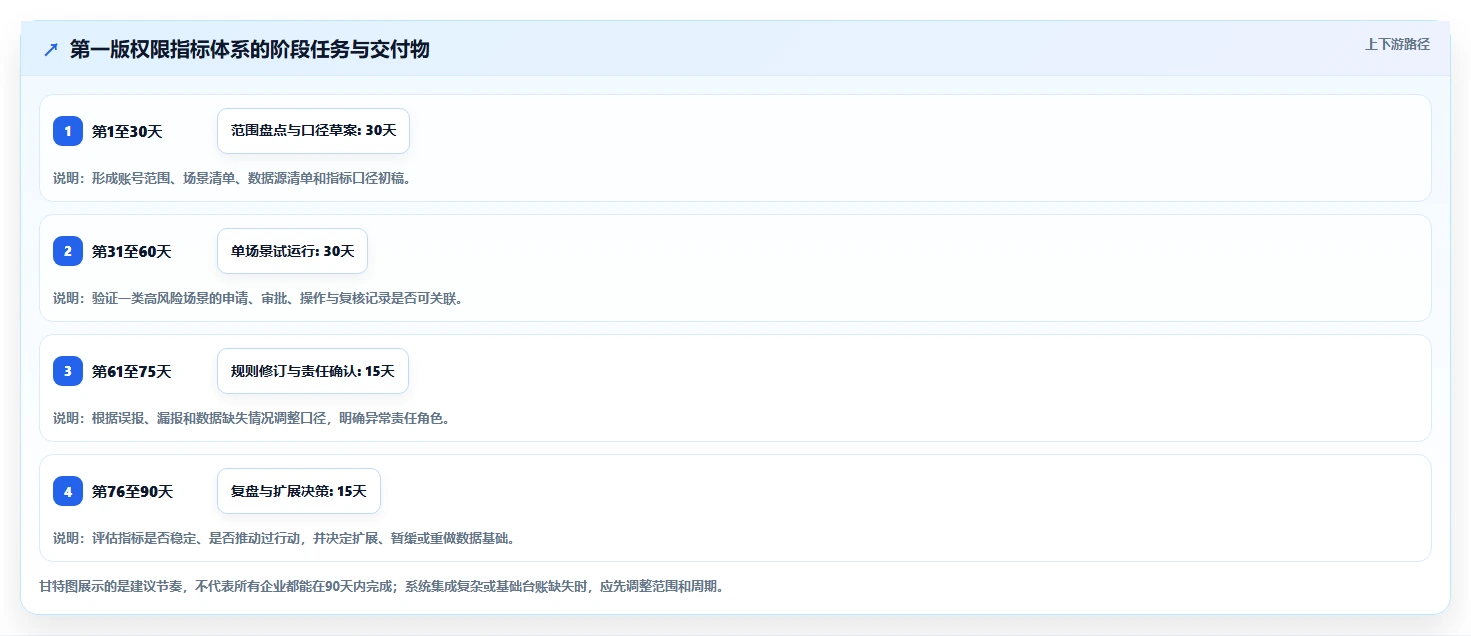Viewport: 1471px width, 636px height.
Task: Click the step 1 number badge
Action: coord(68,131)
